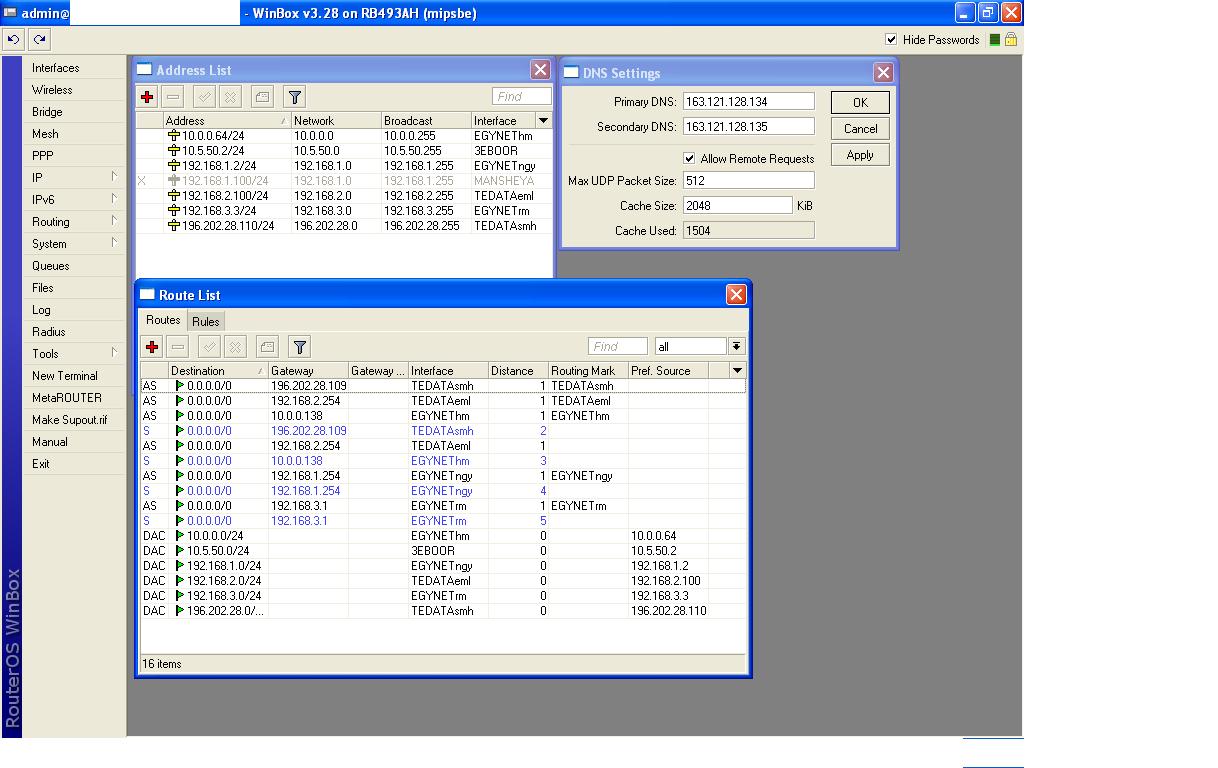Add new route with red plus icon
Screen dimensions: 1218x768
tap(152, 347)
